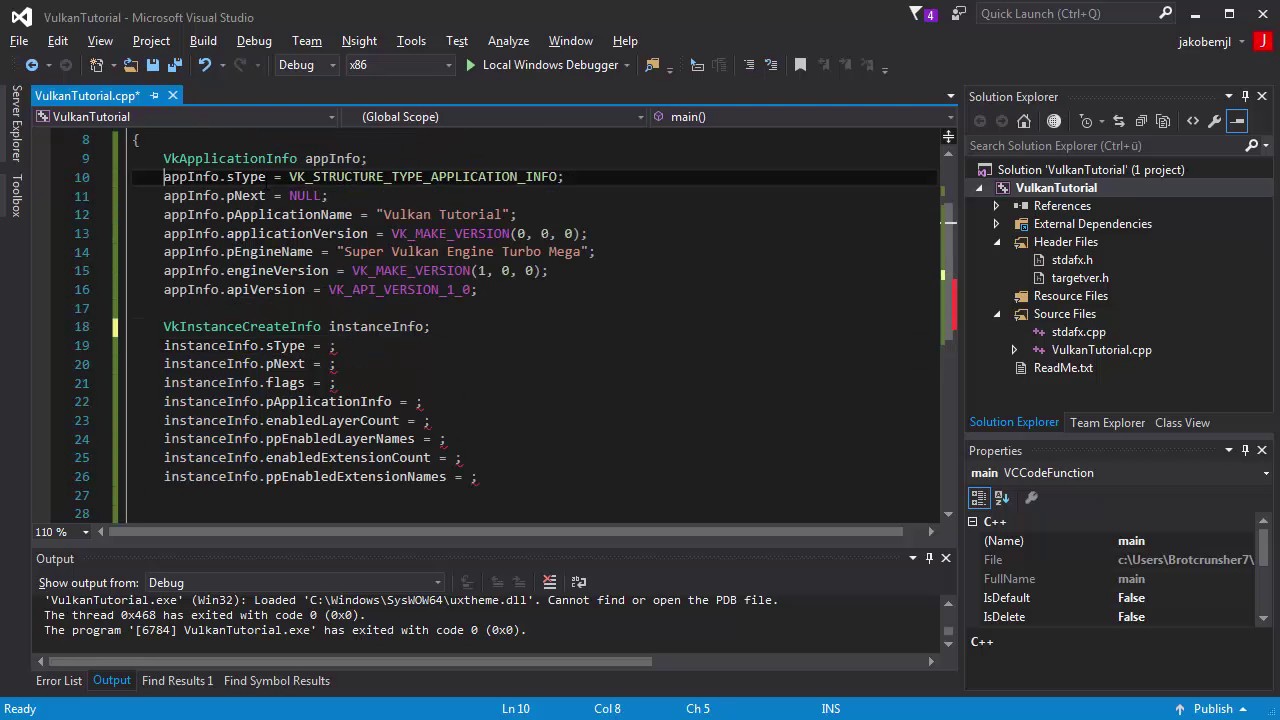This screenshot has height=720, width=1280.
Task: Click the Undo arrow in the toolbar
Action: (205, 65)
